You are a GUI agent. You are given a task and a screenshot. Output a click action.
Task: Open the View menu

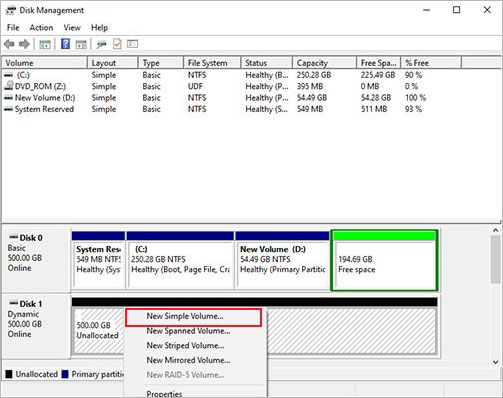click(72, 28)
